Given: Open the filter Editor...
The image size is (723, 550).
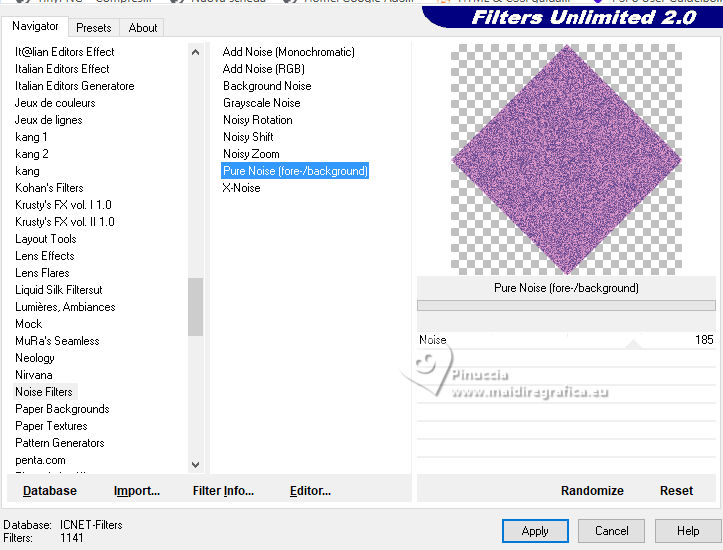Looking at the screenshot, I should pos(310,491).
